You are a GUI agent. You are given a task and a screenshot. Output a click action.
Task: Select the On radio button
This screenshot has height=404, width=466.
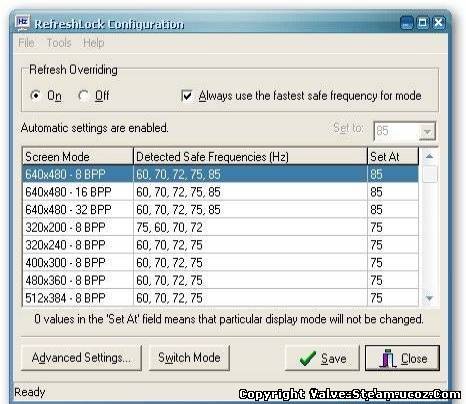tap(35, 96)
